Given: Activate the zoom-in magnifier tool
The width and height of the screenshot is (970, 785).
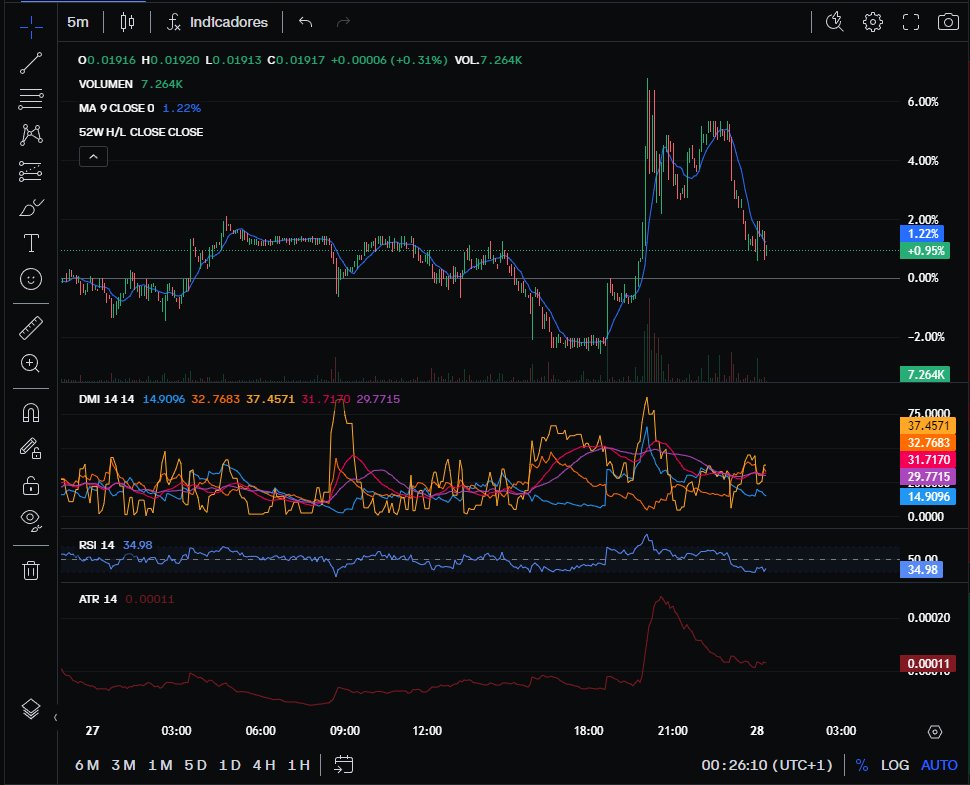Looking at the screenshot, I should pyautogui.click(x=31, y=363).
